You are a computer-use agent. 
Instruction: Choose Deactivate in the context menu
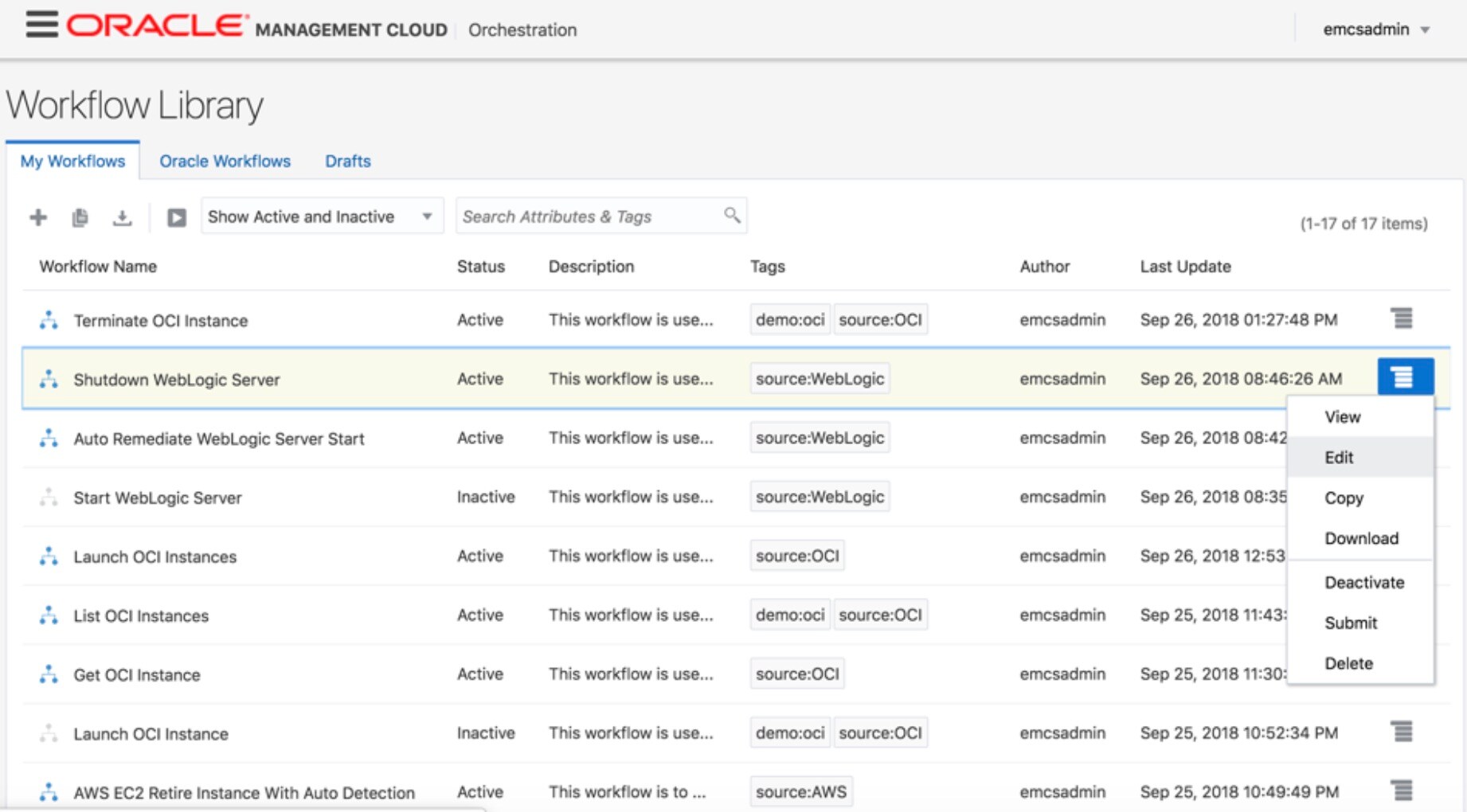(1363, 583)
